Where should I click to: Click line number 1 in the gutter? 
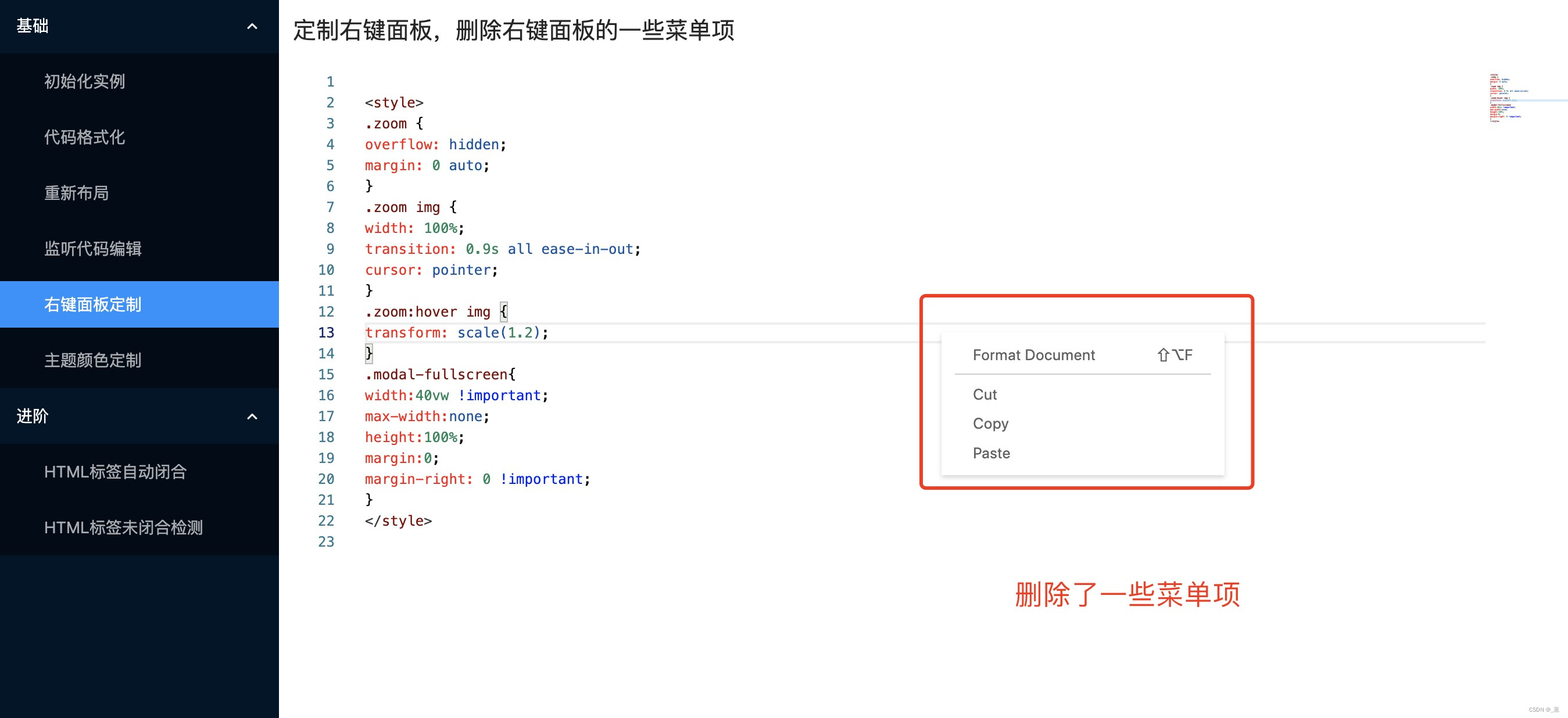click(330, 81)
